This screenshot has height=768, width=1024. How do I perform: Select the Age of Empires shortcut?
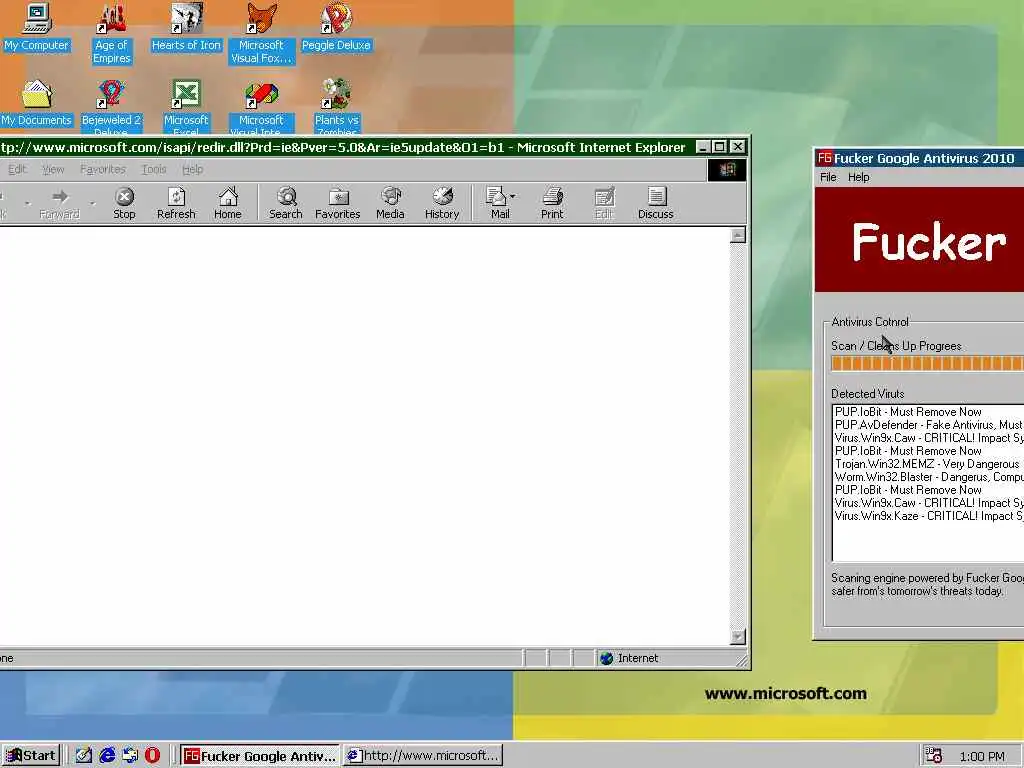[112, 34]
